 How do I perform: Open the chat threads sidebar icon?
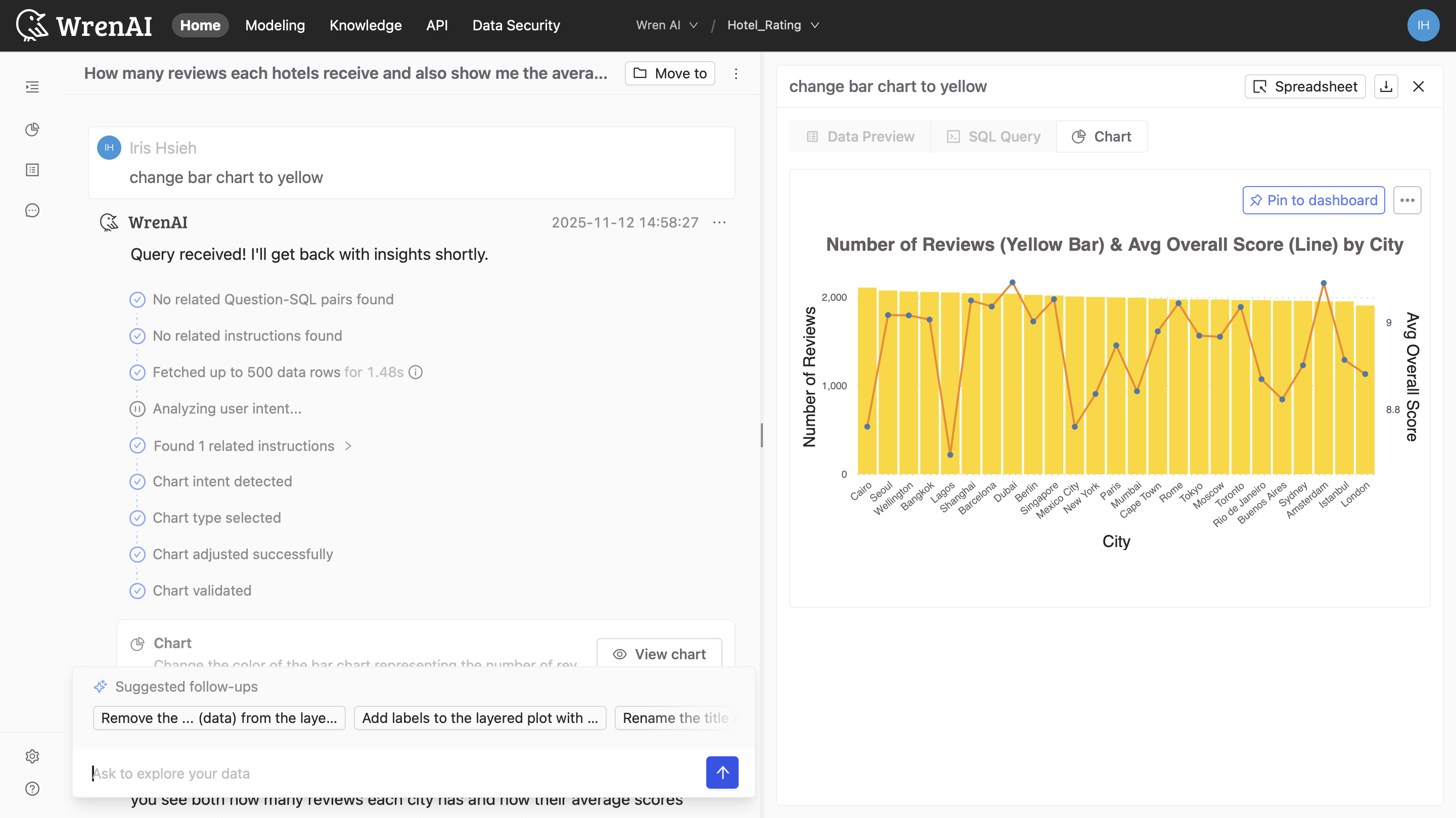click(32, 211)
